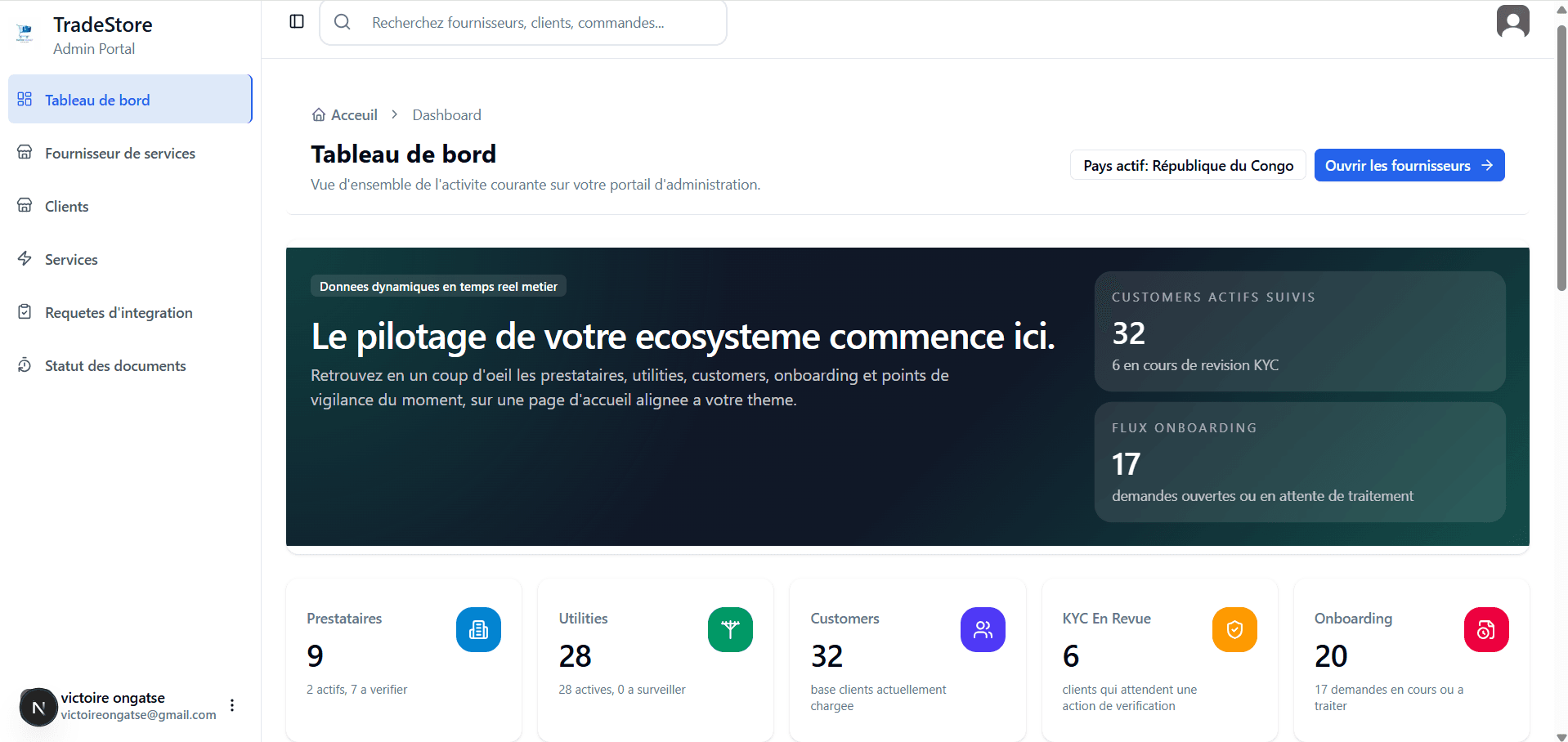The width and height of the screenshot is (1568, 742).
Task: Click the orange KYC En Revue shield icon
Action: (1234, 629)
